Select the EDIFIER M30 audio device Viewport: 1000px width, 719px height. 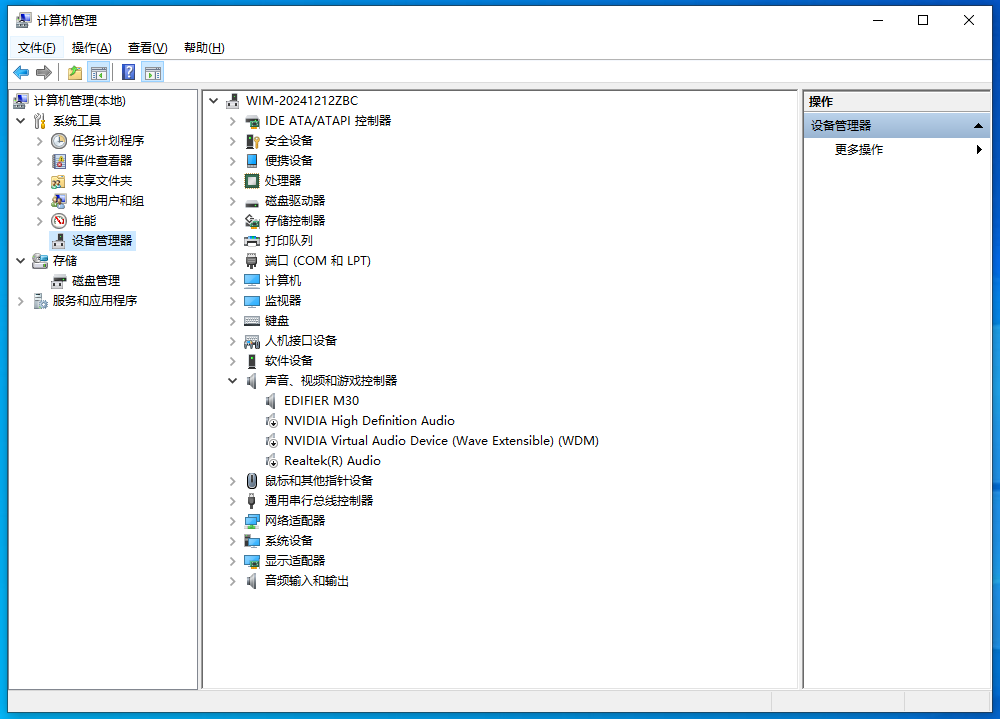[321, 400]
